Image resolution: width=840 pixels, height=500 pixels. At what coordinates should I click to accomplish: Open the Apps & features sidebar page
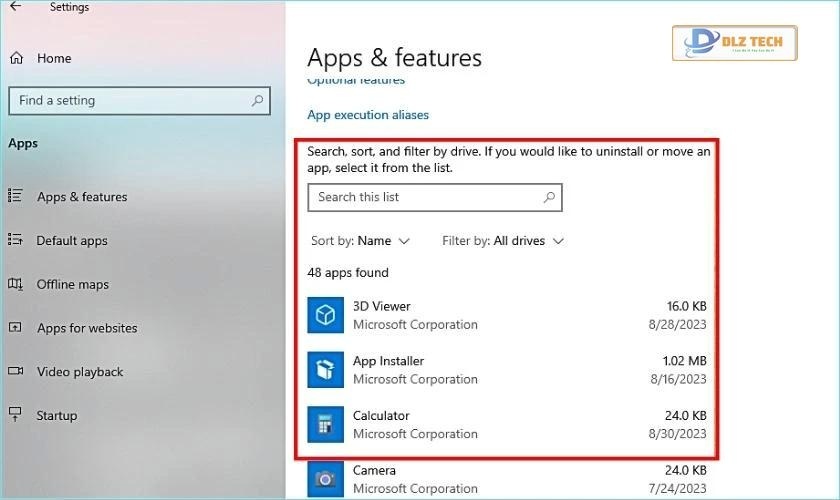(82, 197)
